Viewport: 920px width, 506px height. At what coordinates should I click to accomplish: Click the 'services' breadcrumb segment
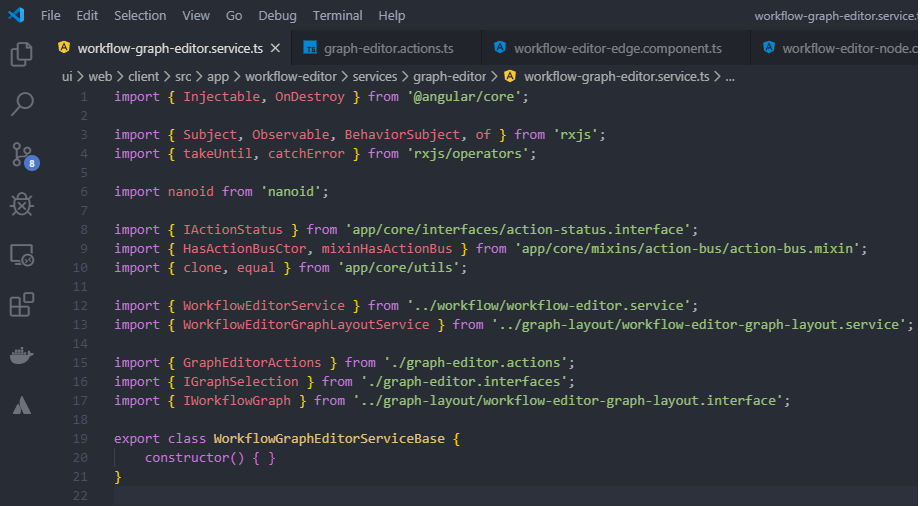(x=375, y=76)
